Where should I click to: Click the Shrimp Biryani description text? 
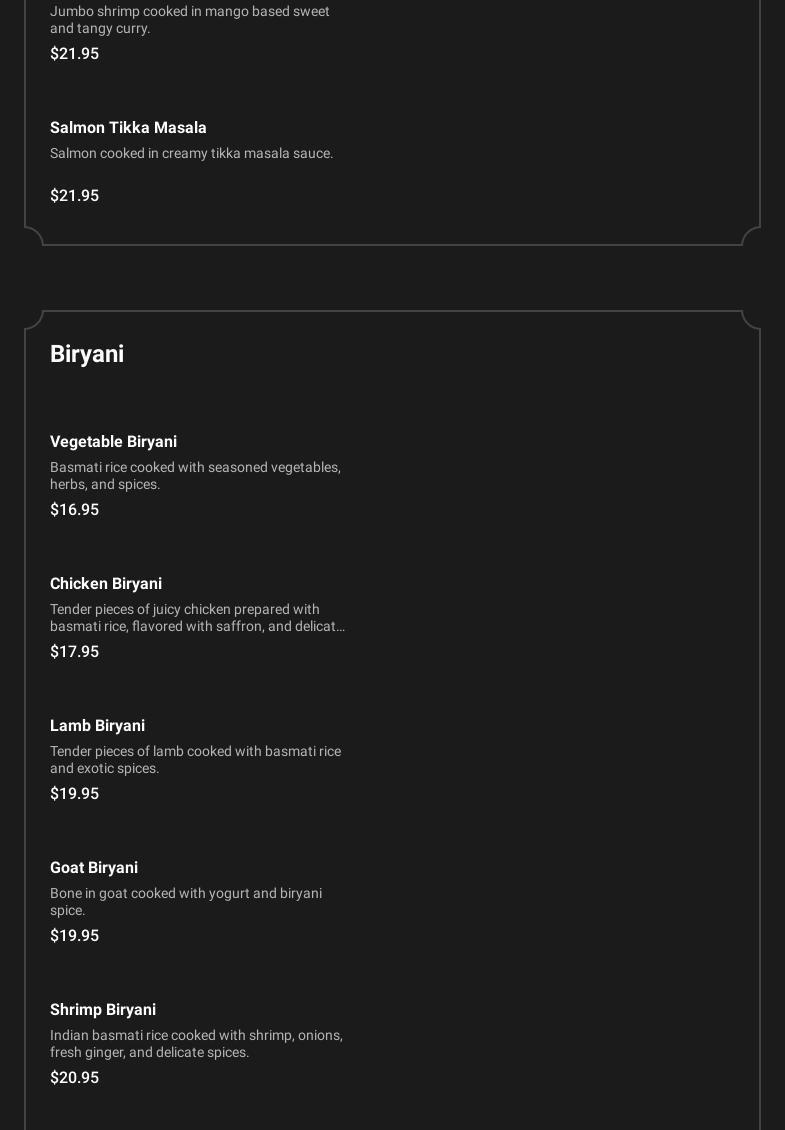[x=196, y=1043]
